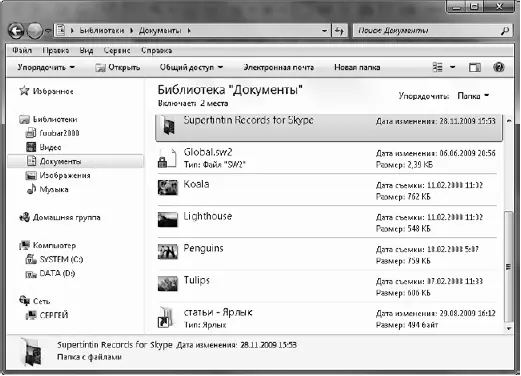Go back with the Back arrow button
The width and height of the screenshot is (521, 376).
(16, 31)
